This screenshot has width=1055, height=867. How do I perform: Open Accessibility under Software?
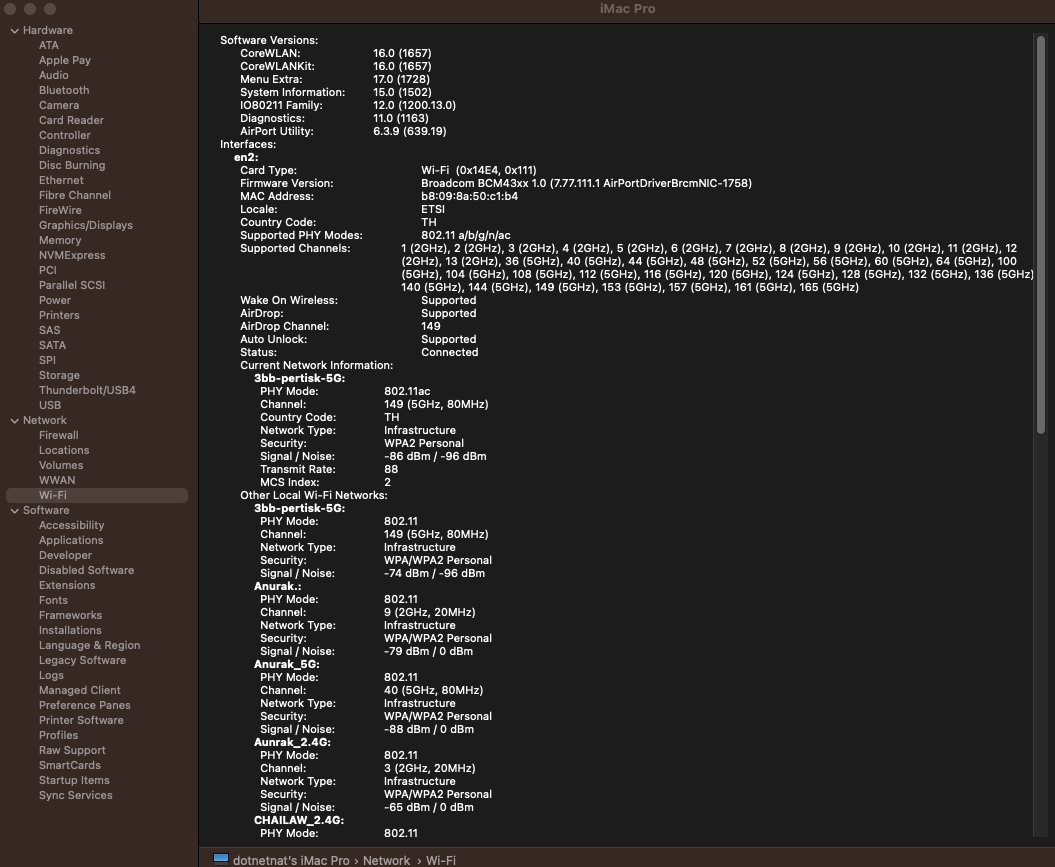(71, 525)
